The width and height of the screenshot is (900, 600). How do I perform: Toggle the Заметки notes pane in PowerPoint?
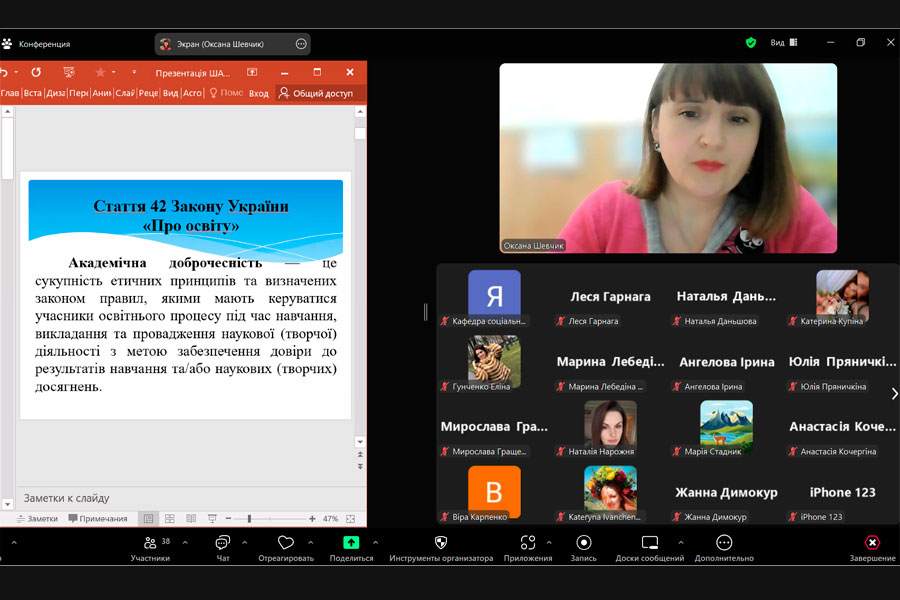[x=37, y=519]
